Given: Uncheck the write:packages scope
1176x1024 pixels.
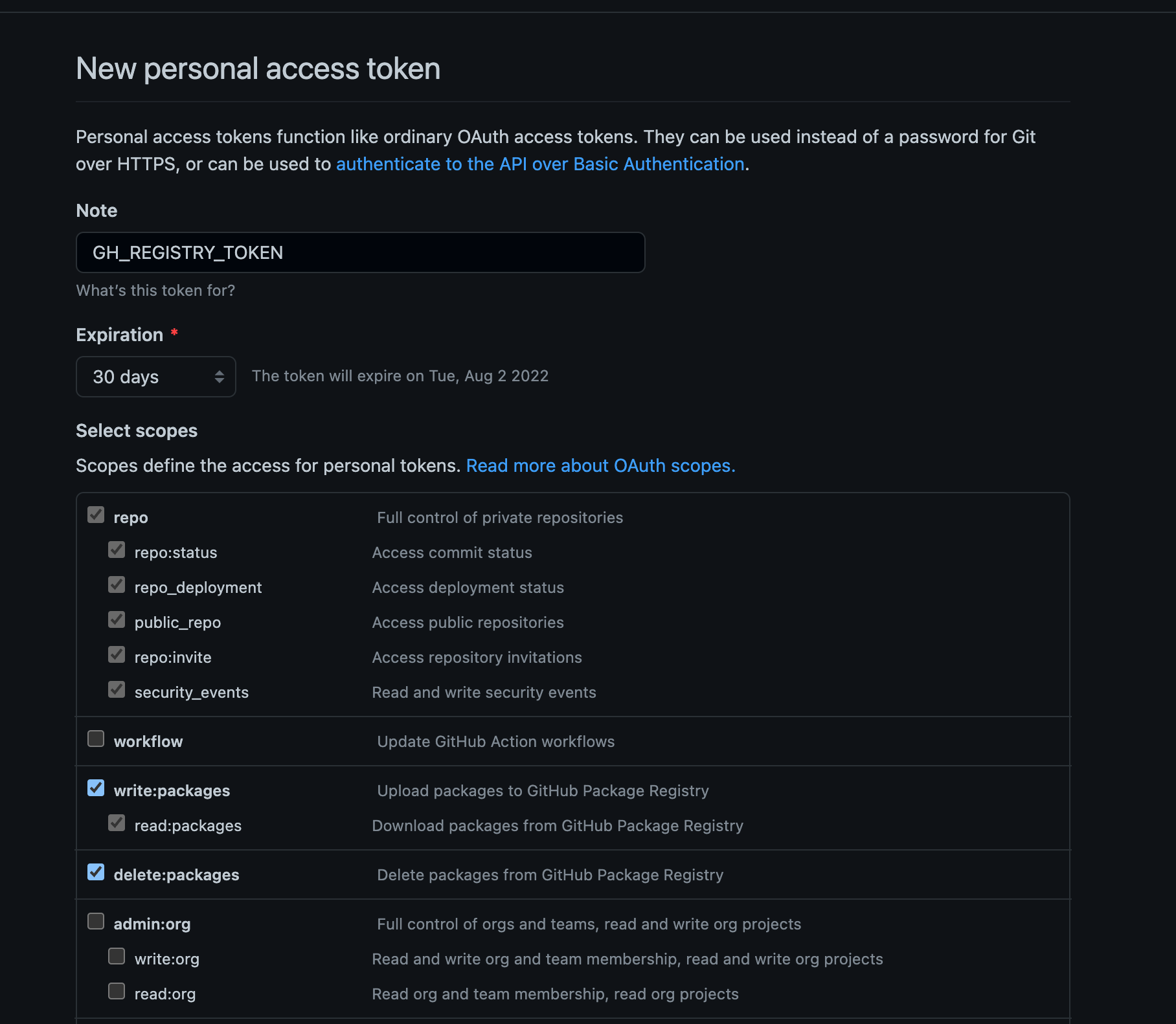Looking at the screenshot, I should click(x=96, y=788).
